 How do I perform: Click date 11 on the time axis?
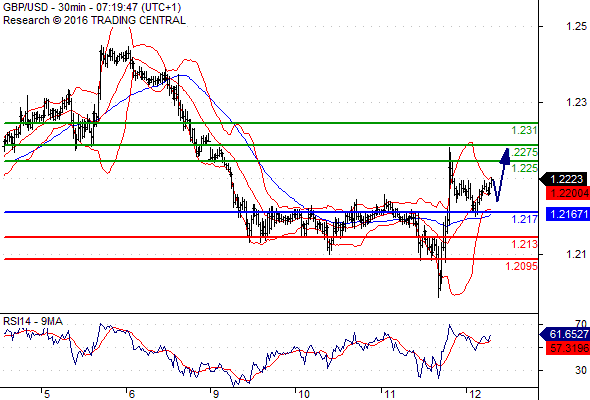pyautogui.click(x=389, y=394)
